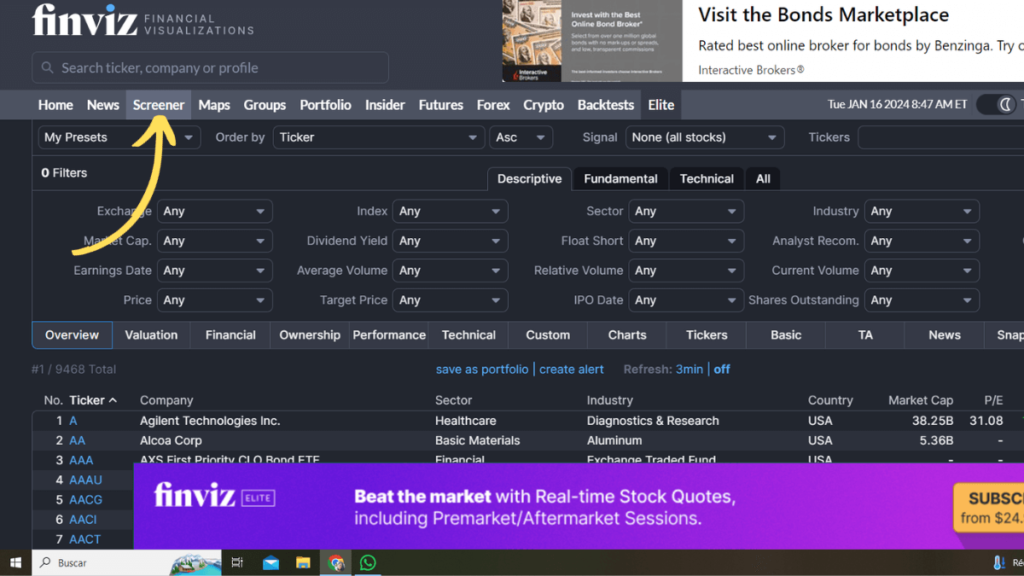Open the Groups menu item
Image resolution: width=1024 pixels, height=576 pixels.
(264, 104)
